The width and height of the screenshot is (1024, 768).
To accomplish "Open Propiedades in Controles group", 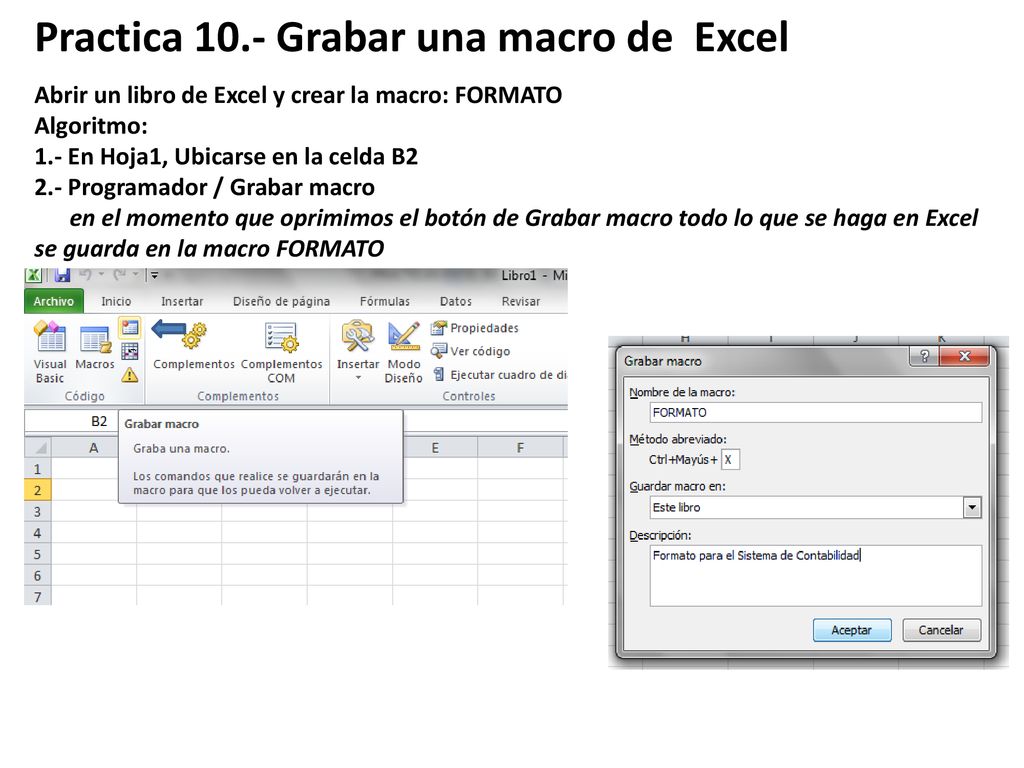I will coord(475,328).
